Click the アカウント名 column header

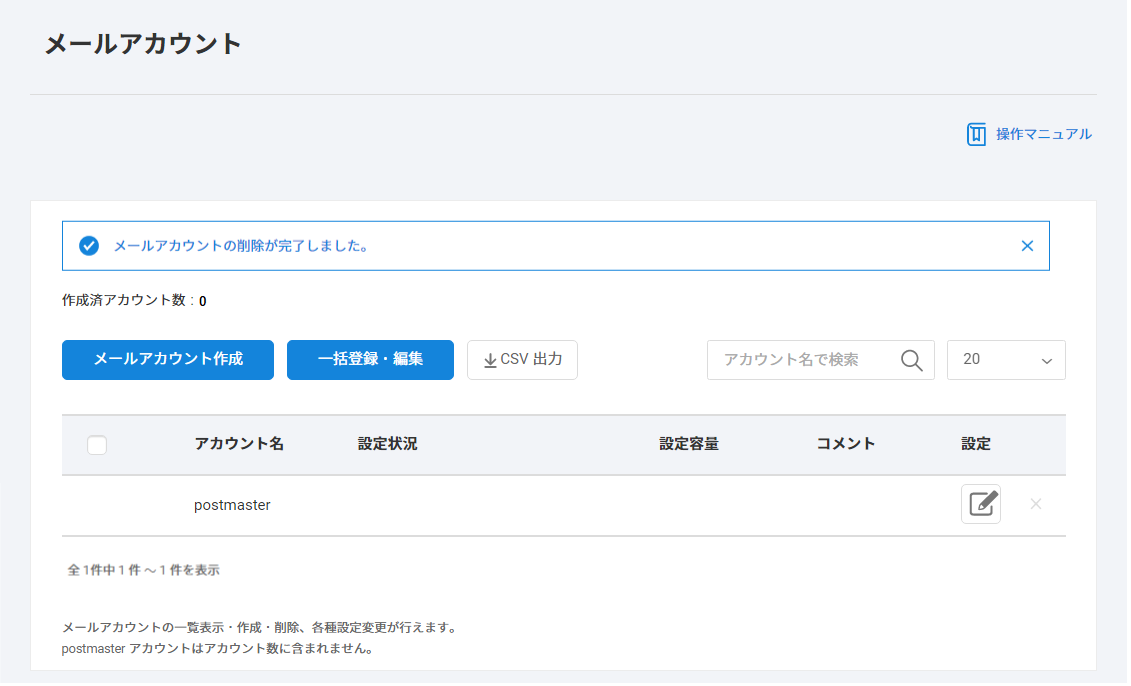(x=239, y=444)
